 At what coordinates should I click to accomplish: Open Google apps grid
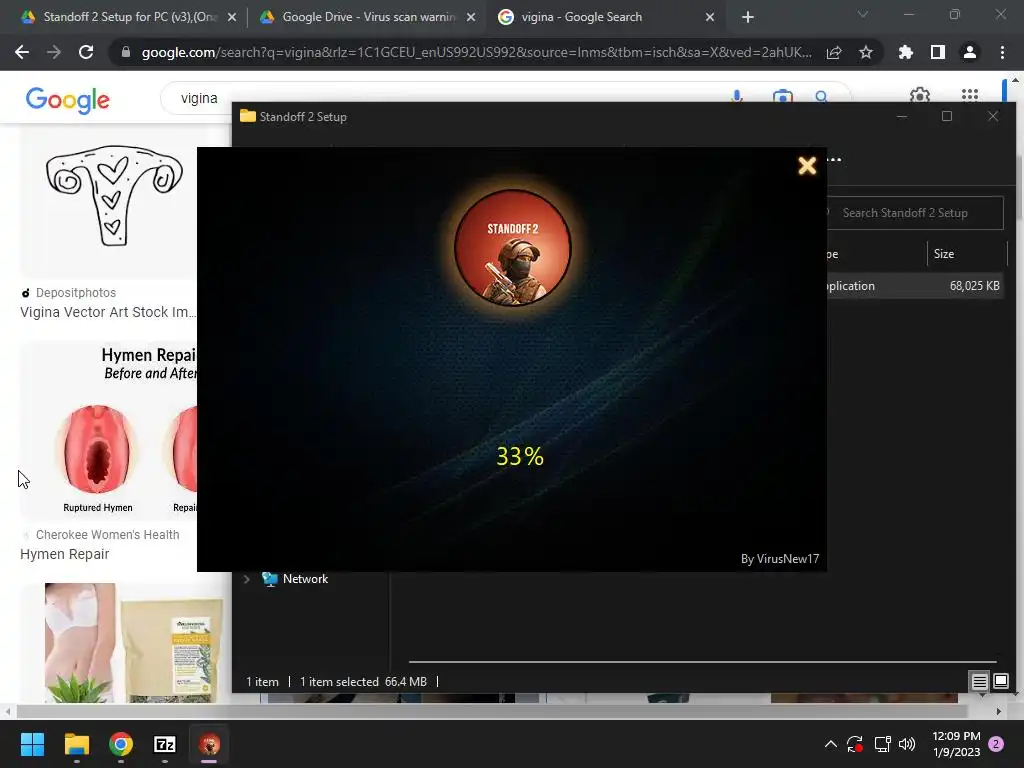click(970, 96)
